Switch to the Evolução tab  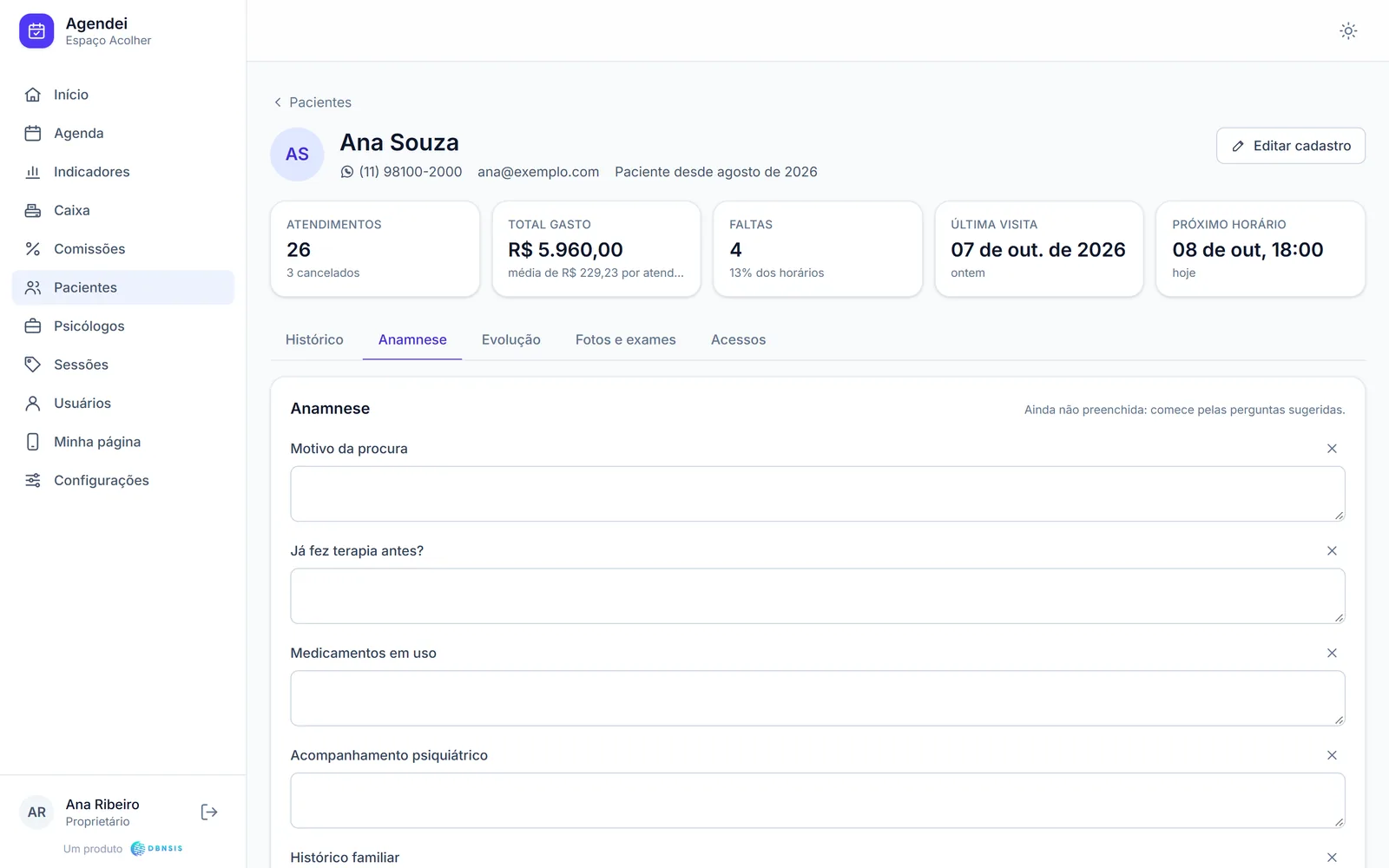coord(511,339)
